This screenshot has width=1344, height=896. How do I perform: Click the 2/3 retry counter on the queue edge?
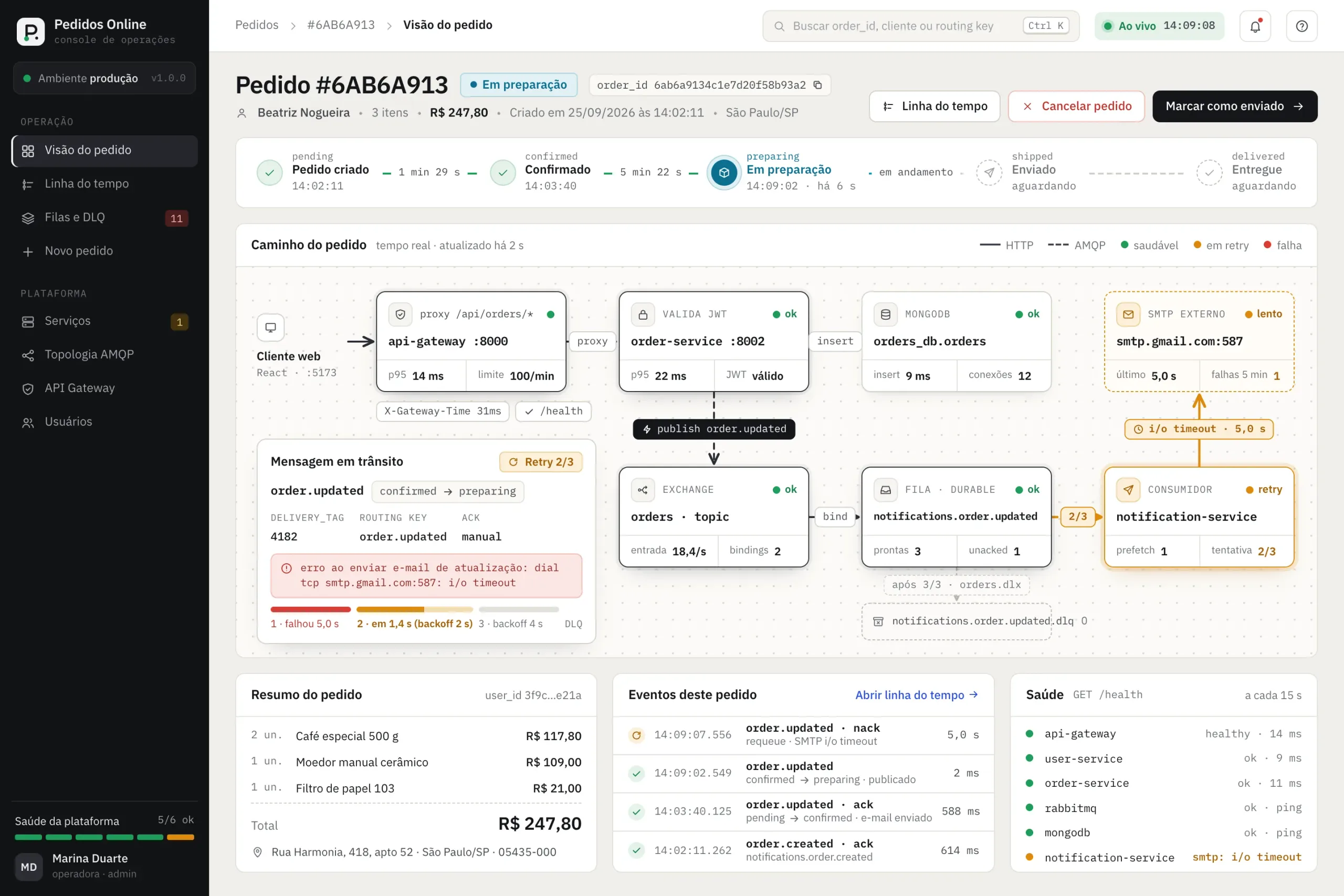(1077, 516)
